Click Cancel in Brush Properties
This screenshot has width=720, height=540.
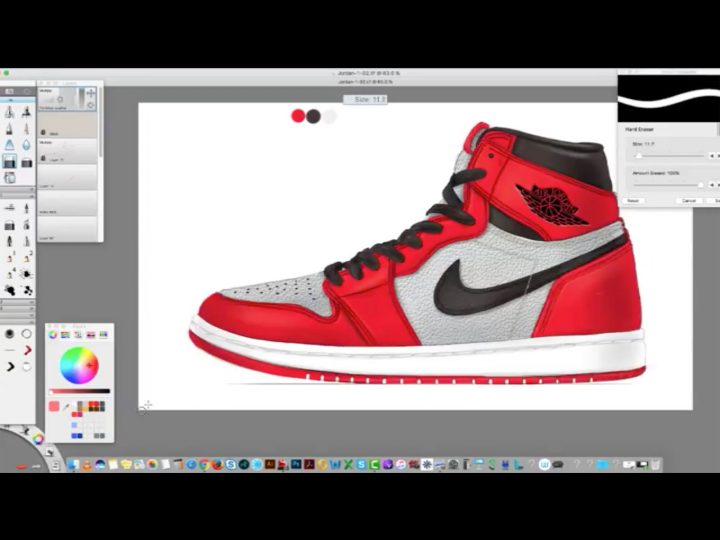(689, 201)
